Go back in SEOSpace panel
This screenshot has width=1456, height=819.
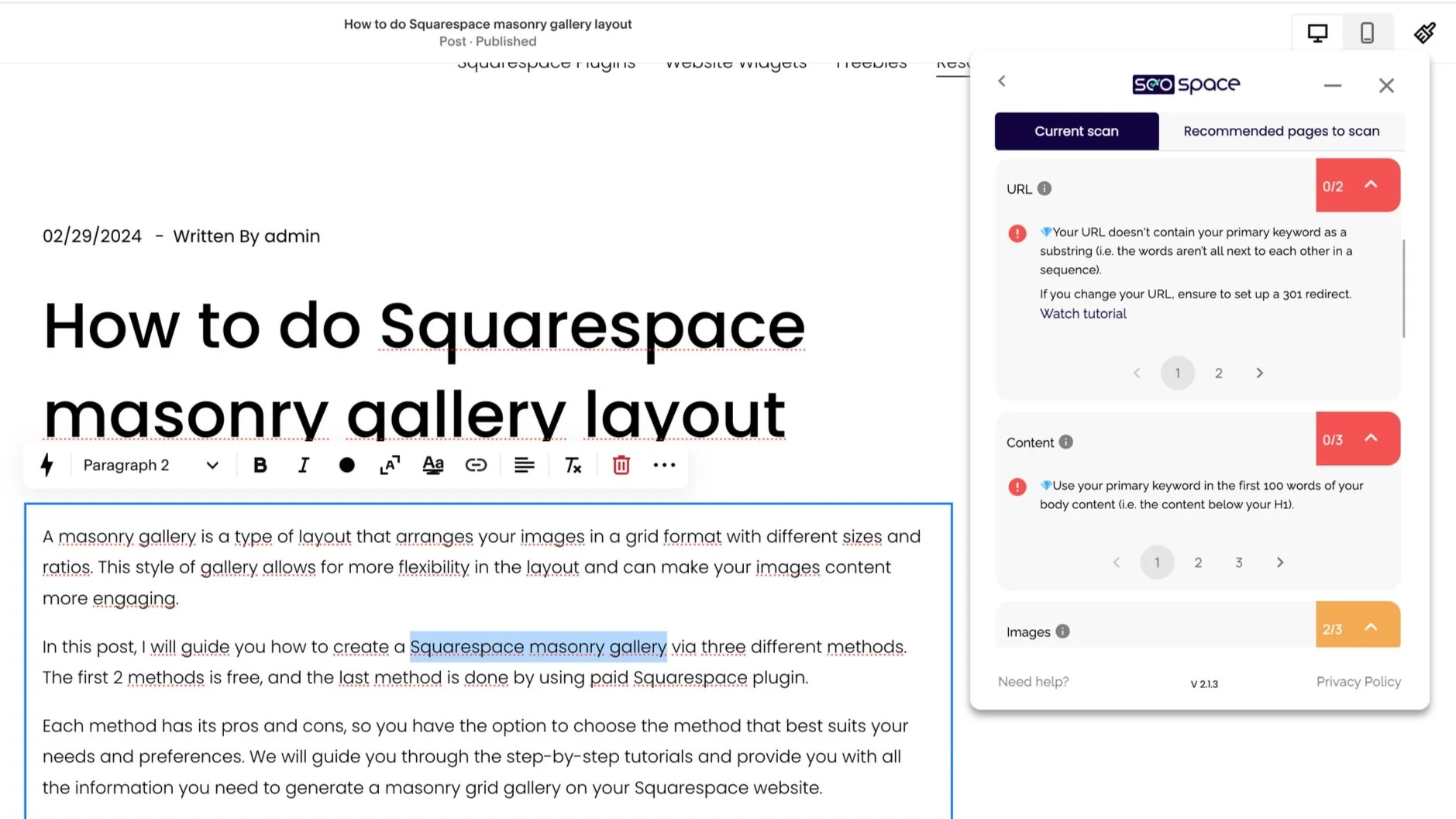click(x=1002, y=81)
